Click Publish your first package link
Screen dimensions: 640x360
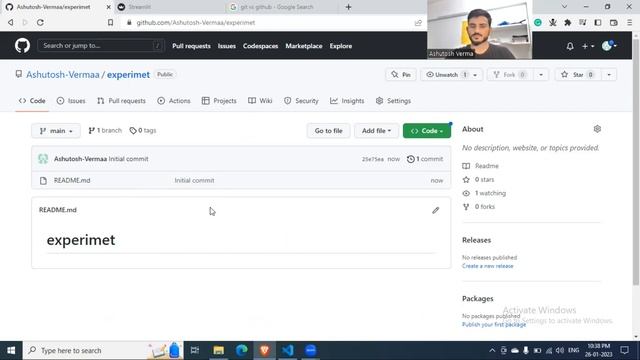[x=494, y=324]
